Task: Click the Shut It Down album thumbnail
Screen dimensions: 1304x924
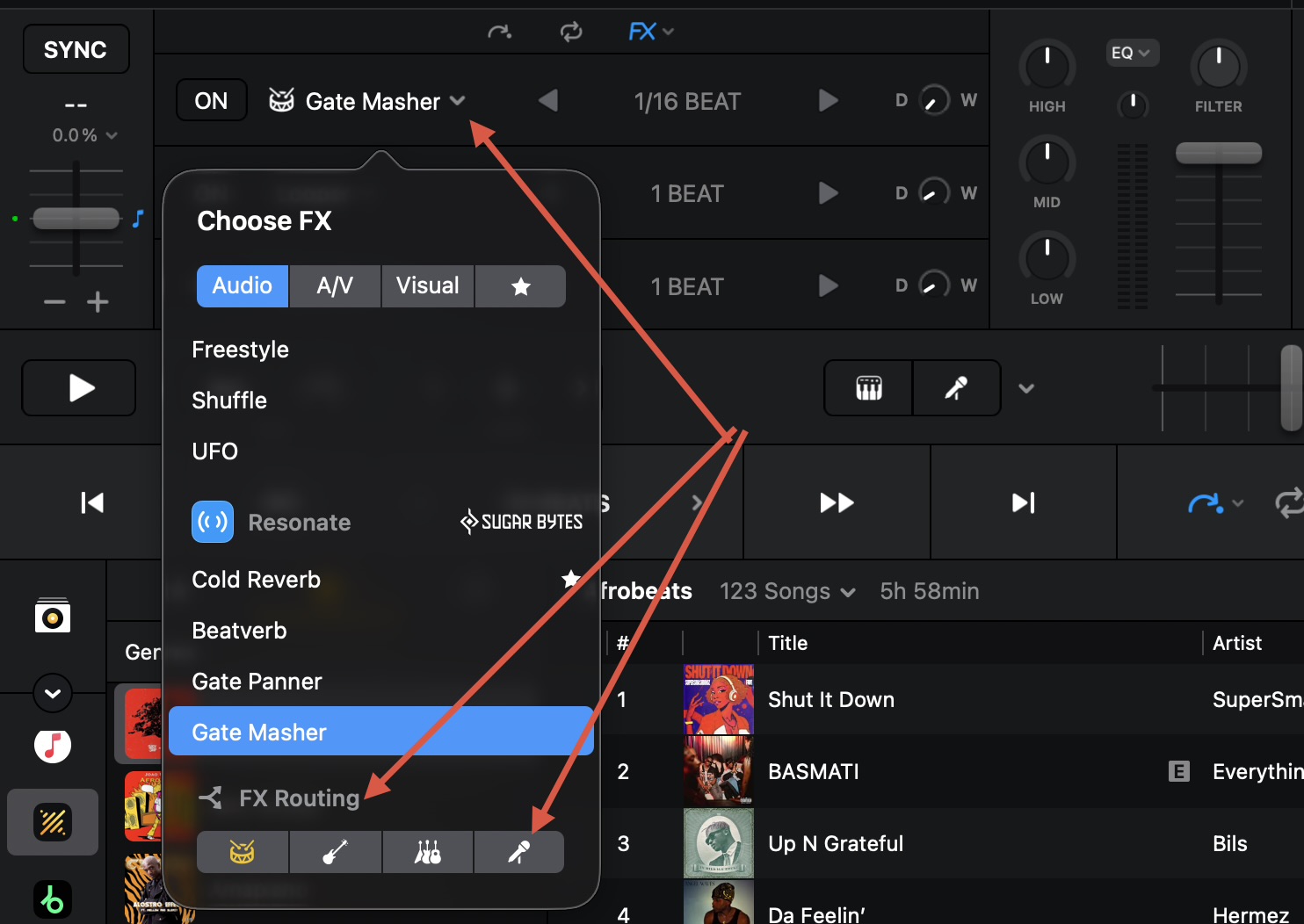Action: (718, 699)
